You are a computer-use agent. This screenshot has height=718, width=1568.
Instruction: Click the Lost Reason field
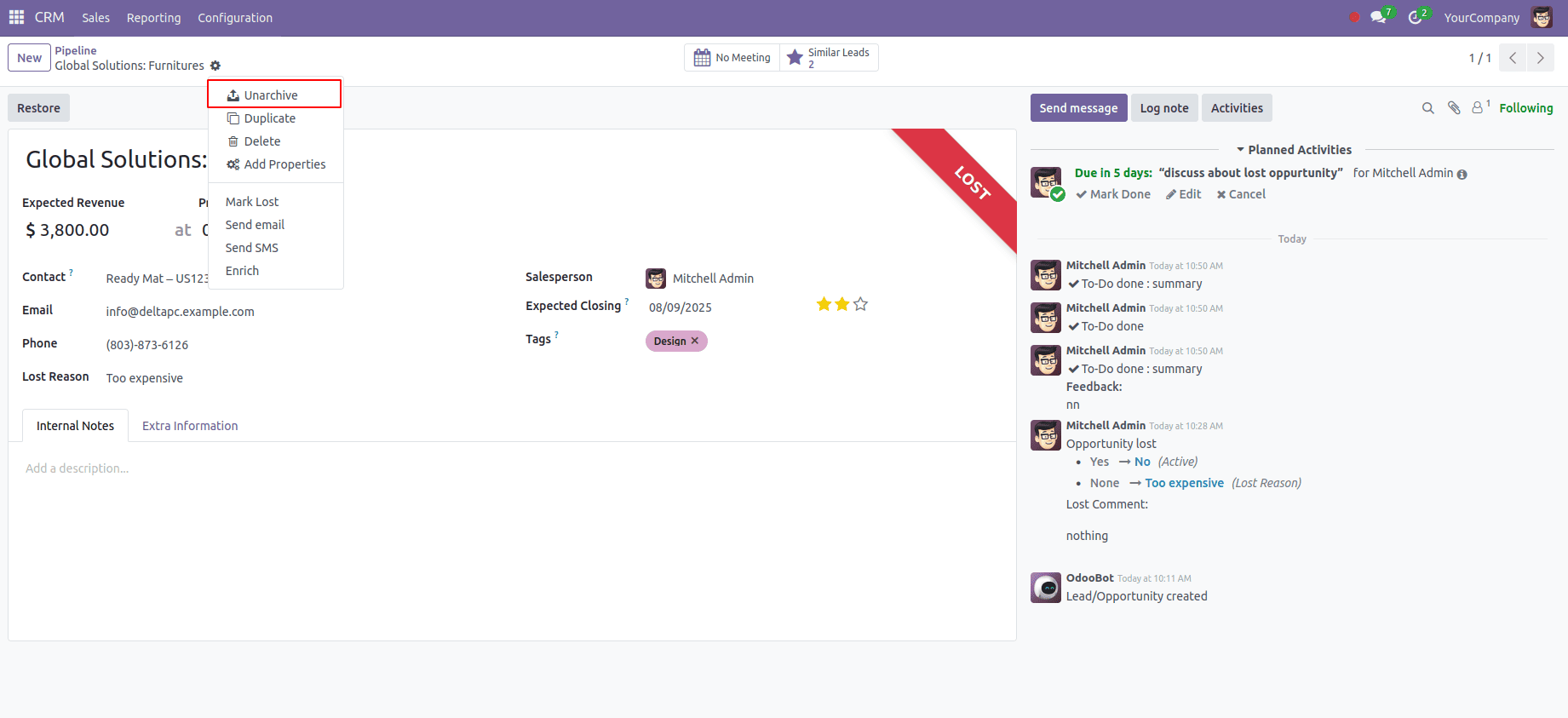pos(145,378)
